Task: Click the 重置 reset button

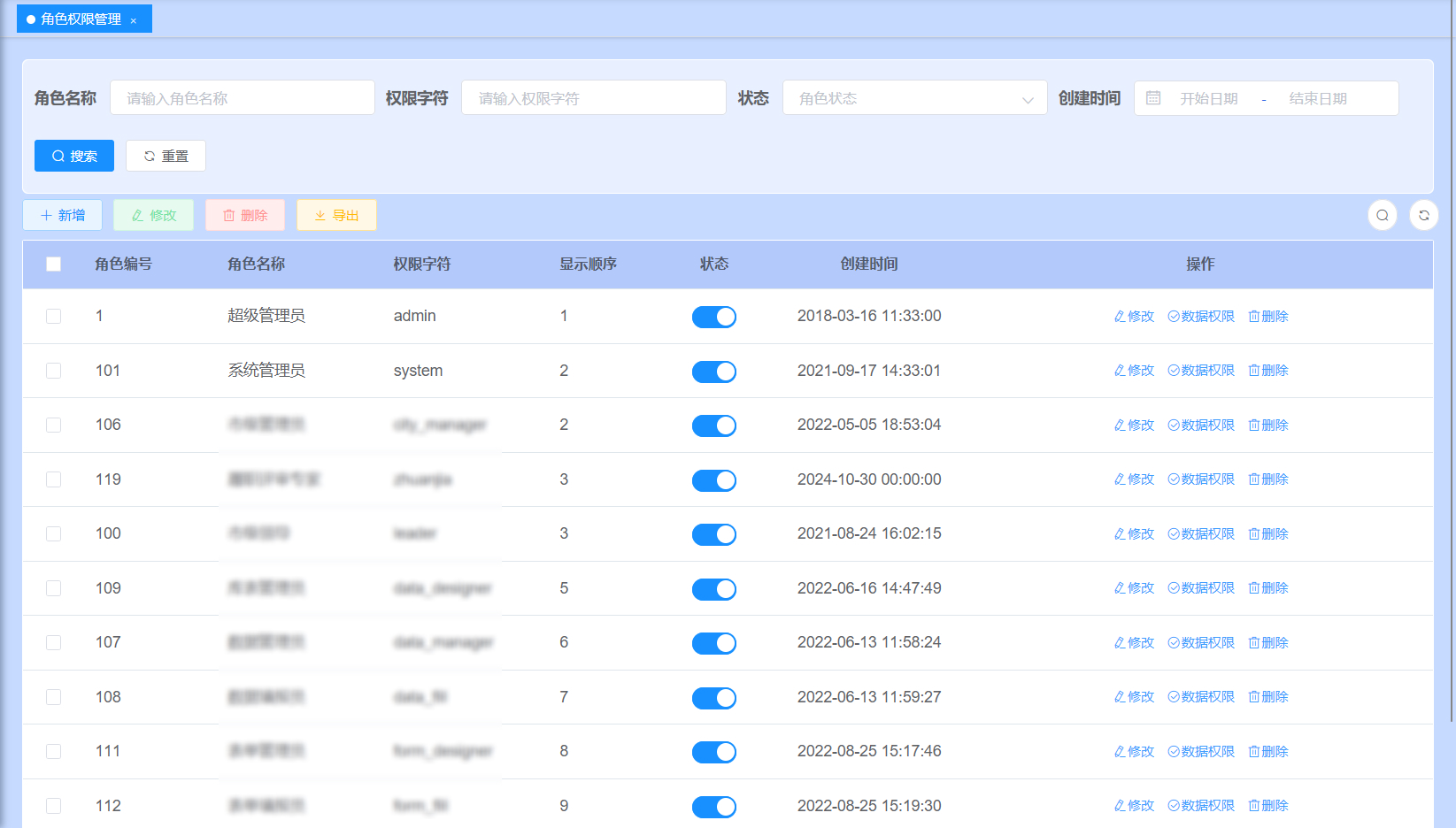Action: click(166, 156)
